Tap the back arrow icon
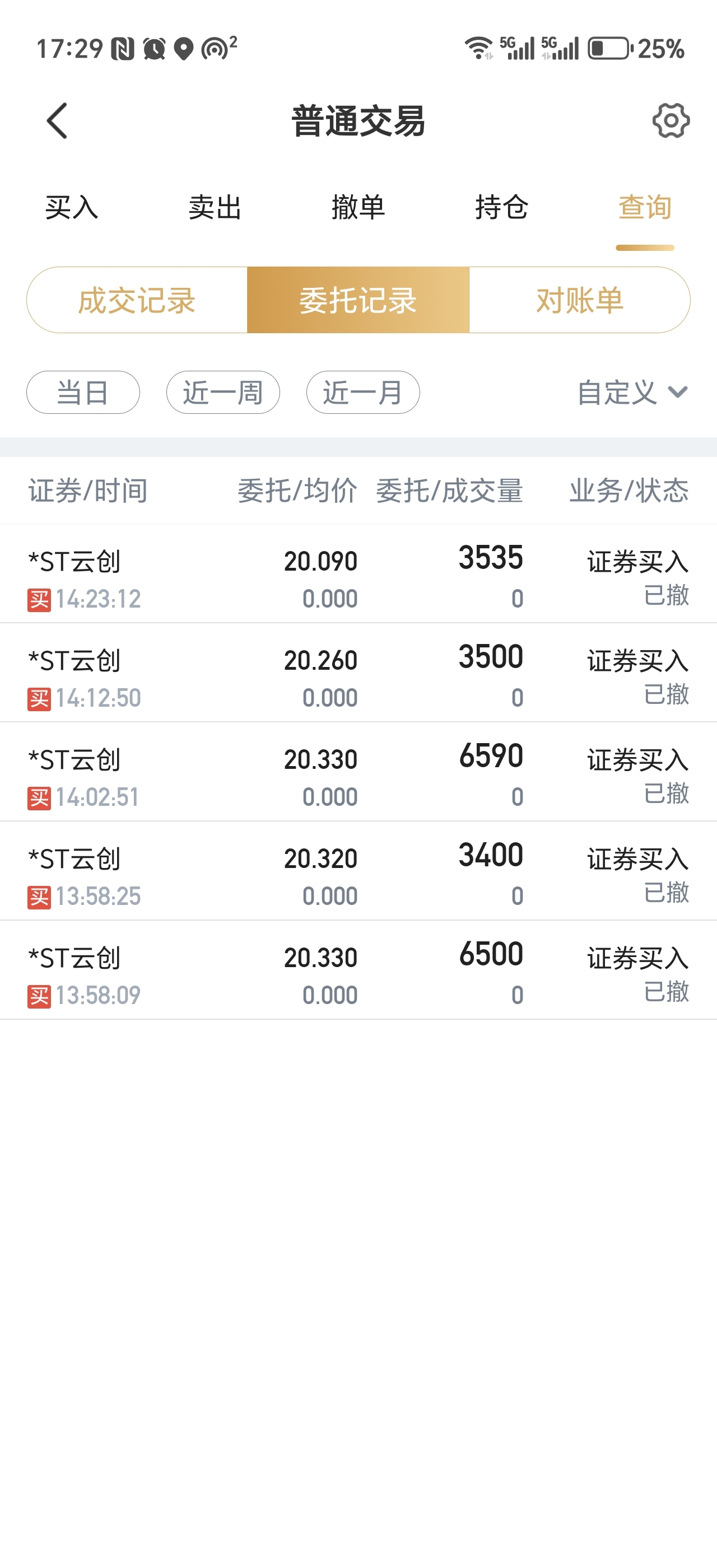This screenshot has width=717, height=1568. [x=57, y=120]
